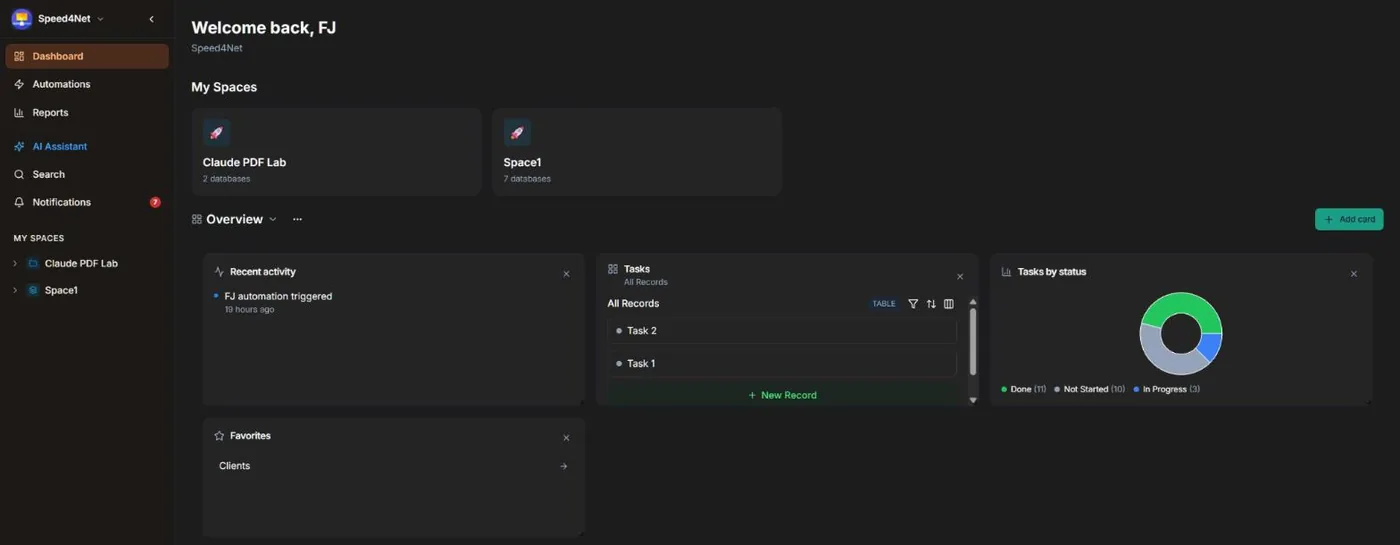
Task: Click New Record in the Tasks card
Action: [x=782, y=395]
